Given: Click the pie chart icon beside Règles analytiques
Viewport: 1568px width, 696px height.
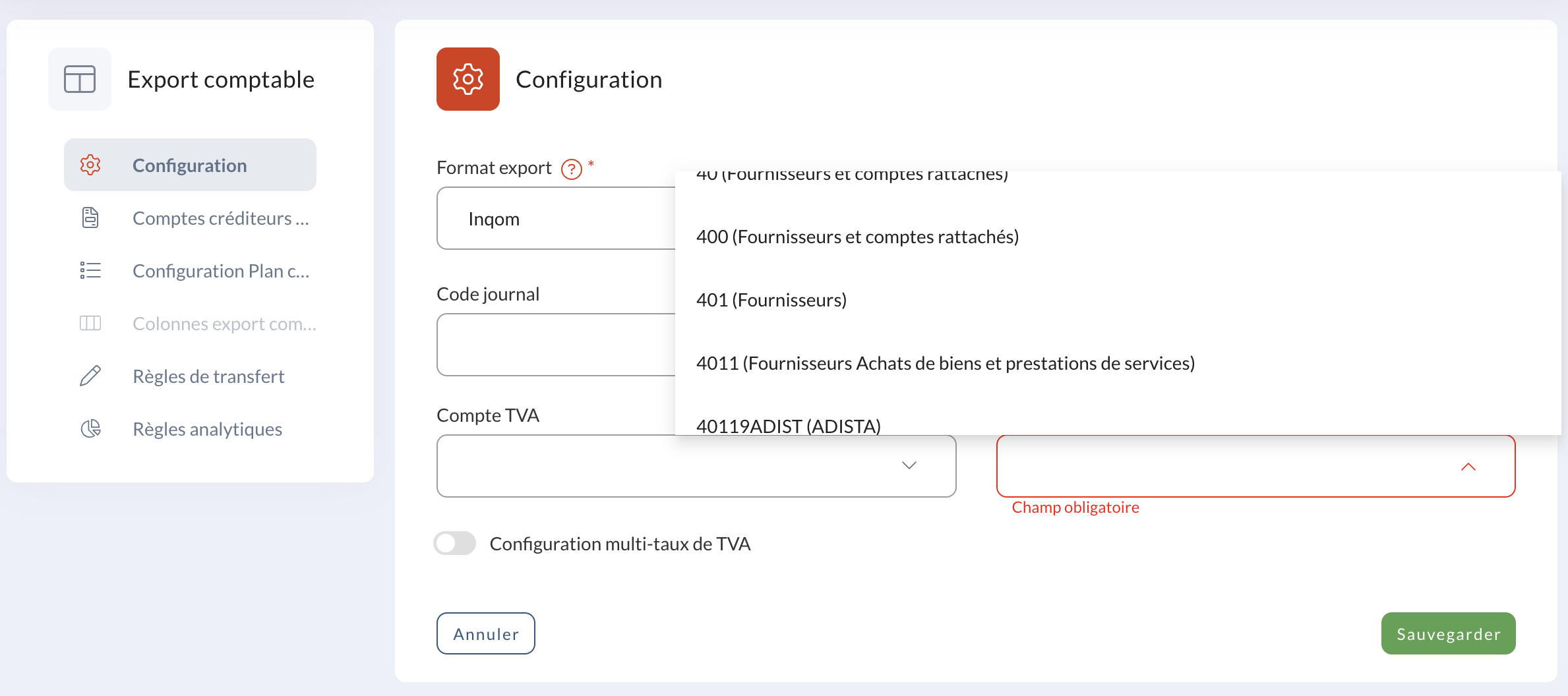Looking at the screenshot, I should coord(90,428).
